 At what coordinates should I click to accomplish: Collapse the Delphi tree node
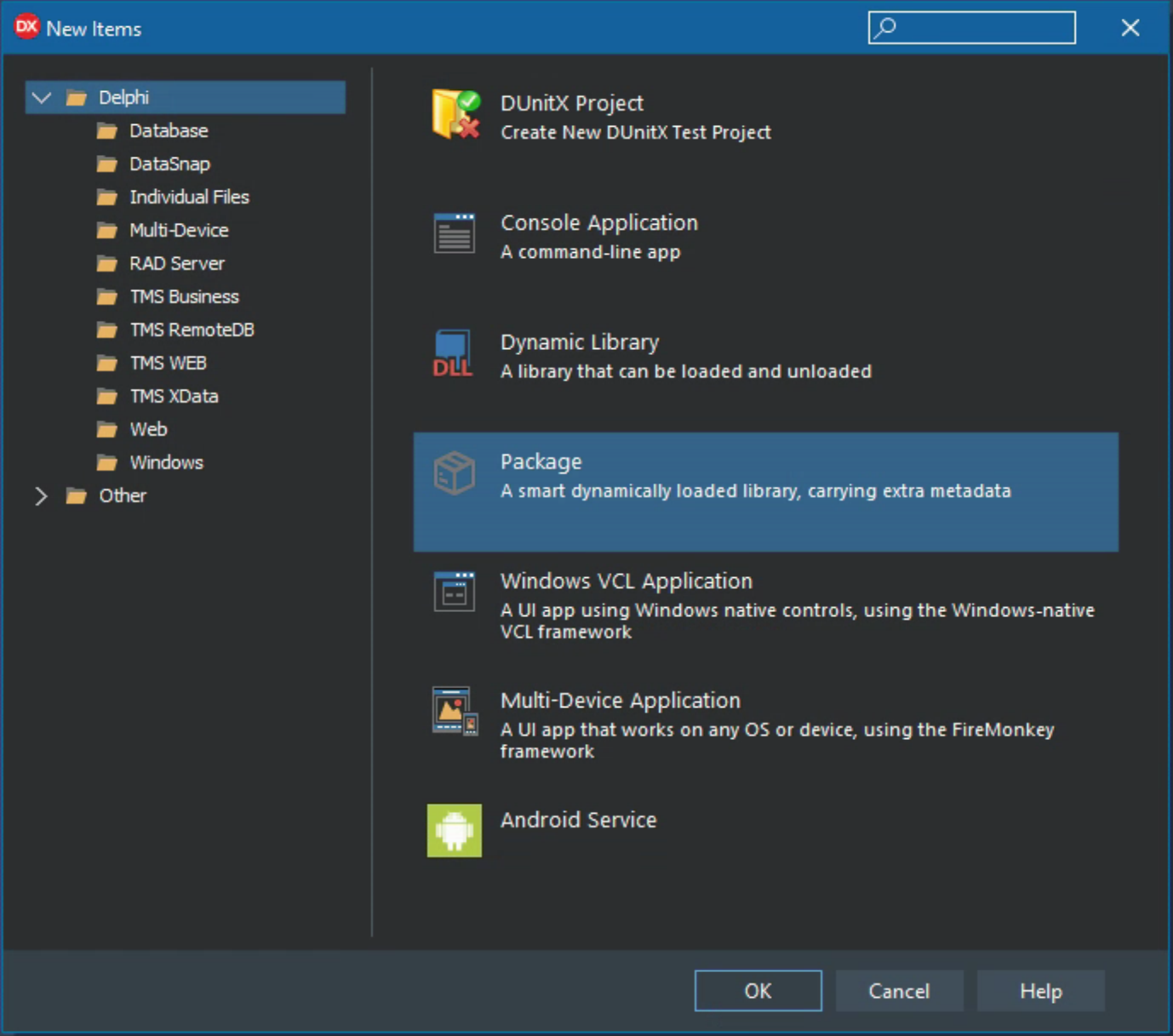click(x=41, y=98)
